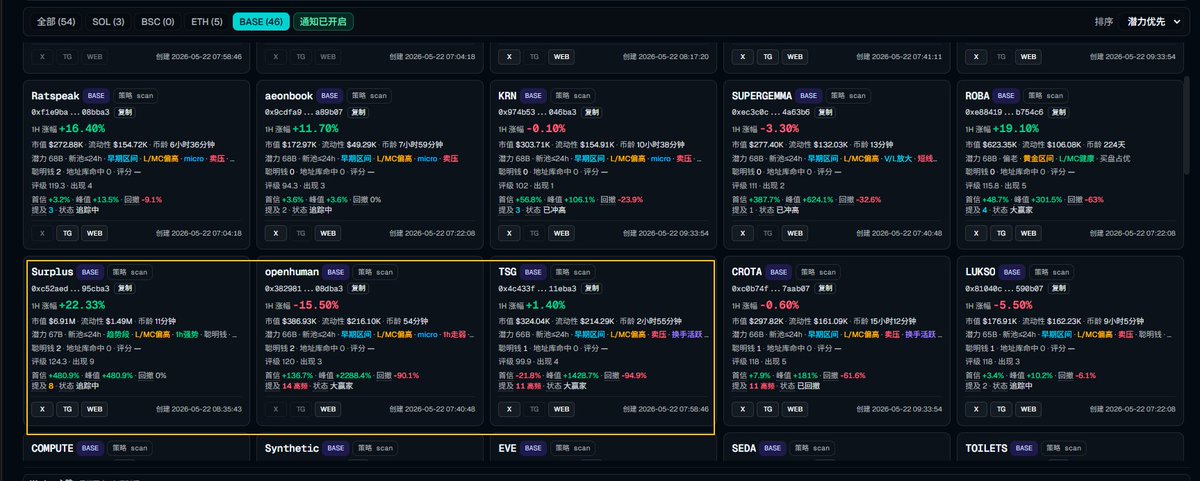Select the Ratspeak token name
This screenshot has width=1200, height=481.
point(55,97)
